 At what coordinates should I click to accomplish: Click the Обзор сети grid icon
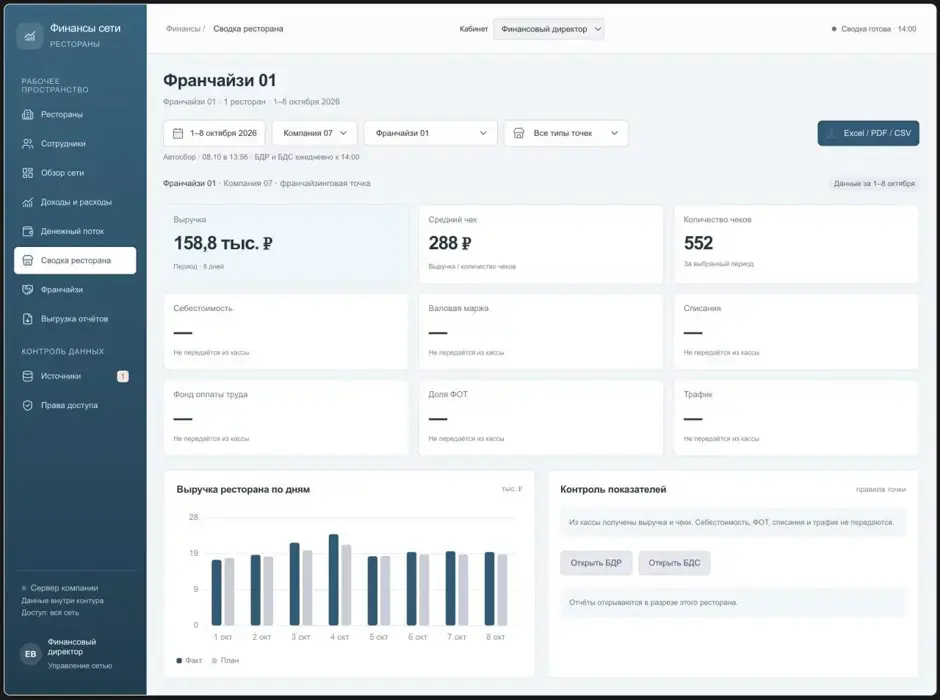point(28,173)
